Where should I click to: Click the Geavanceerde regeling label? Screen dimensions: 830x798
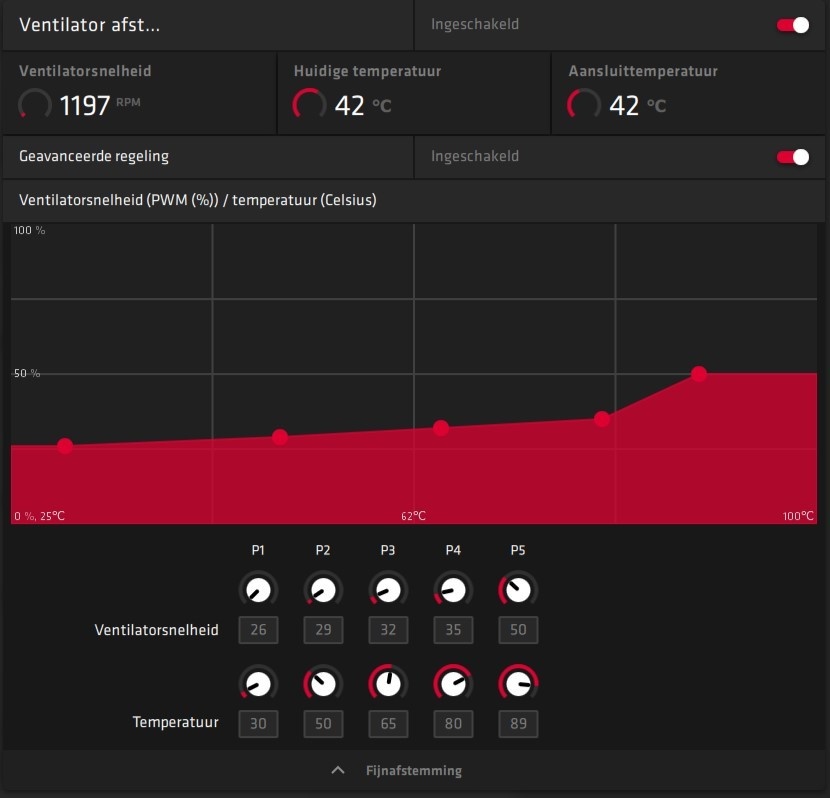[x=94, y=156]
